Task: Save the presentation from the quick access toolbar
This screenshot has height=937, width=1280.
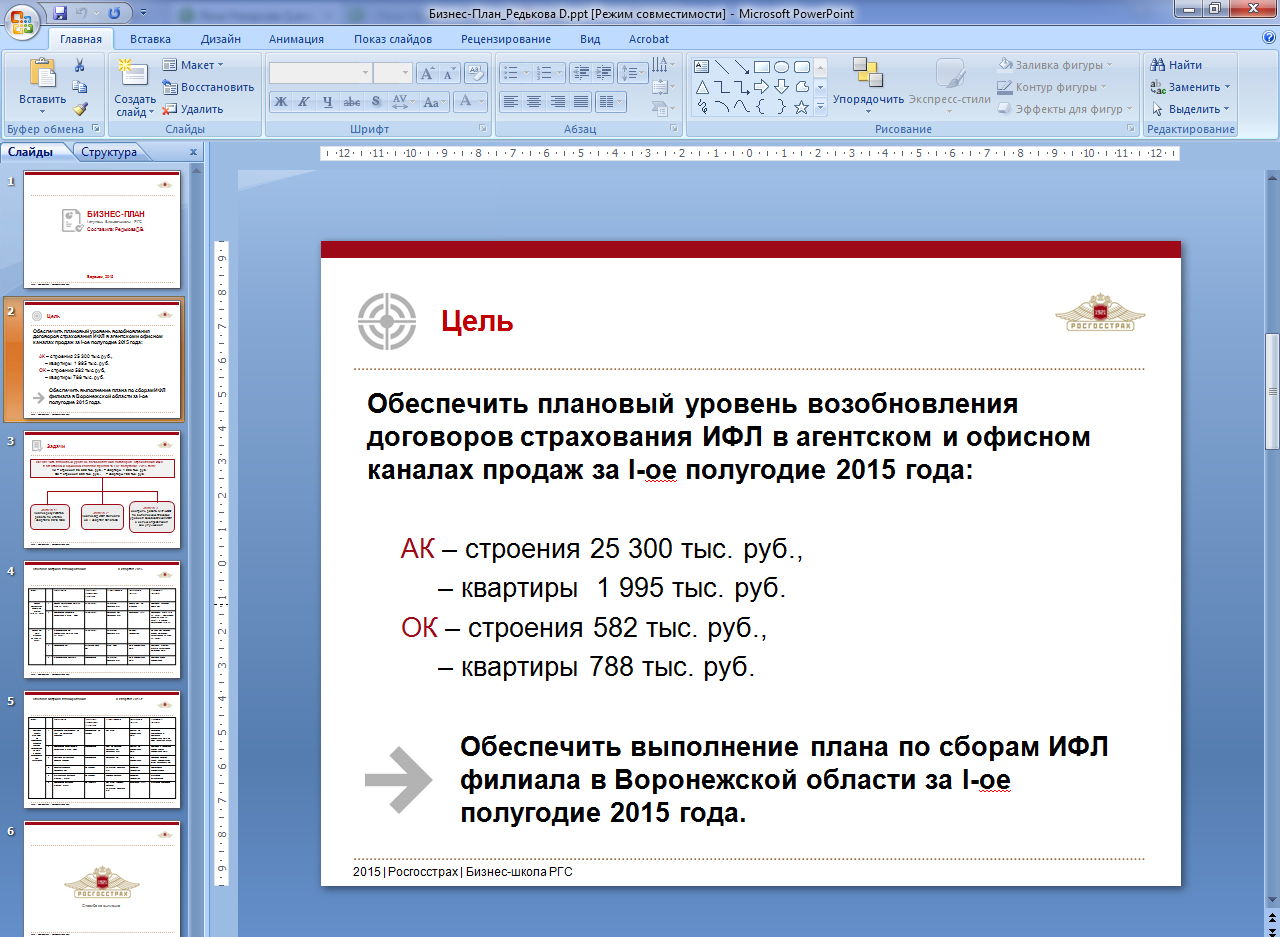Action: pos(60,13)
